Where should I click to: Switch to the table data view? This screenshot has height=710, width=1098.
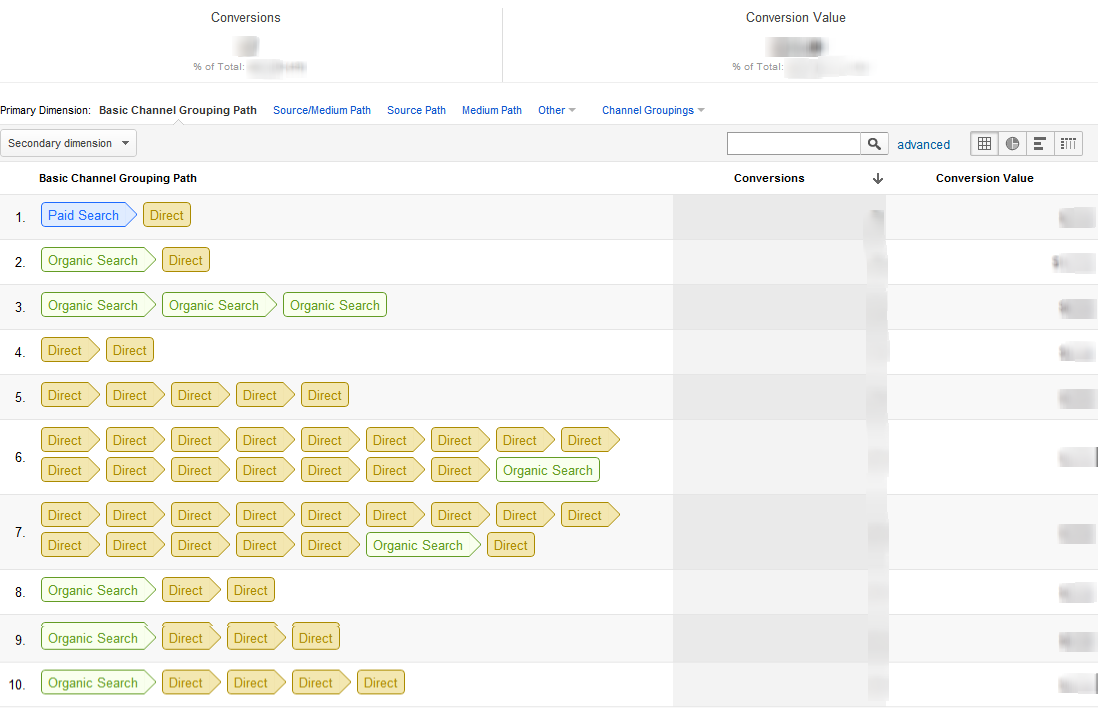983,143
